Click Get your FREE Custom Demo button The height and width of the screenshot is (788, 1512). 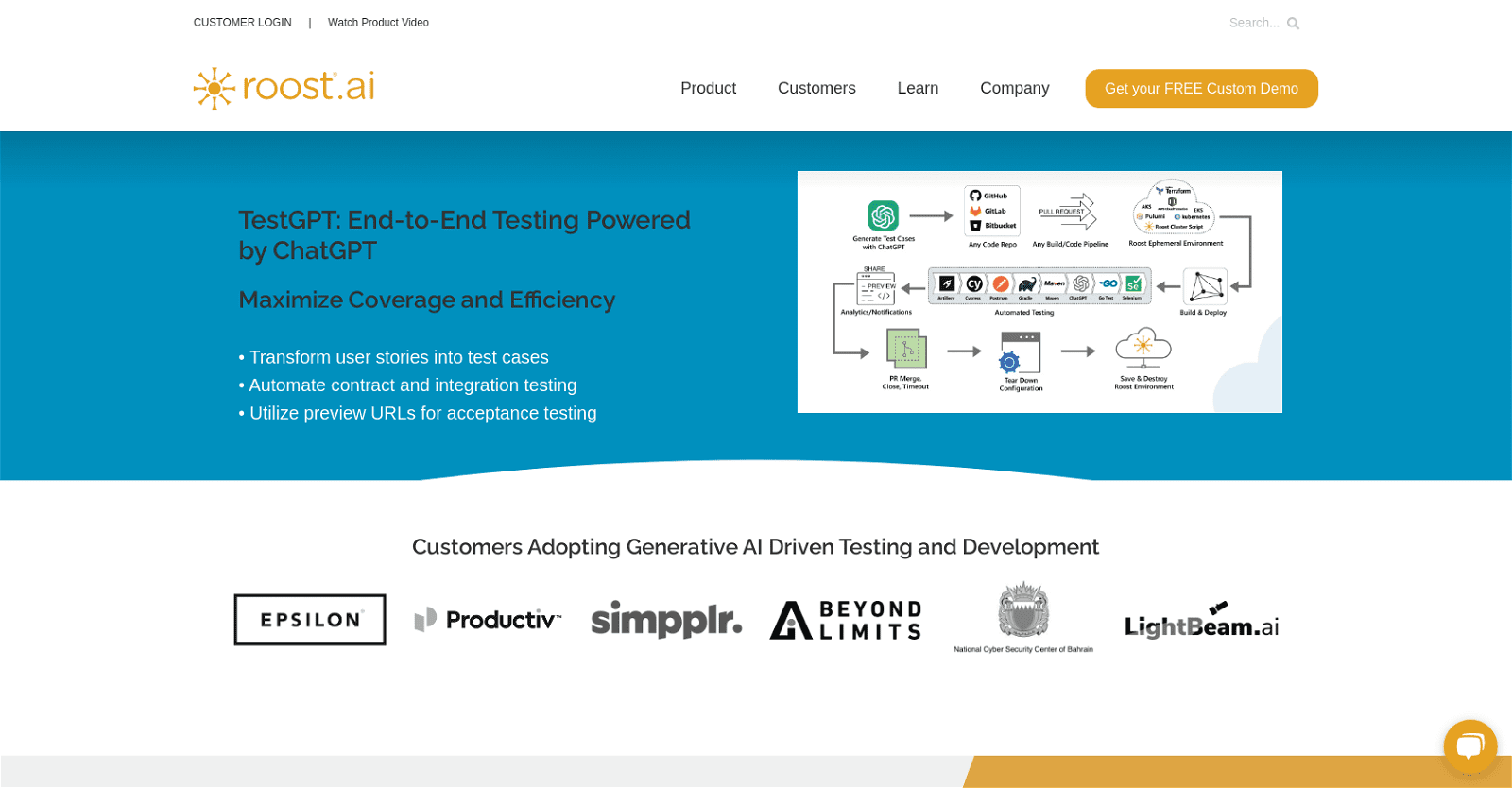[1201, 89]
